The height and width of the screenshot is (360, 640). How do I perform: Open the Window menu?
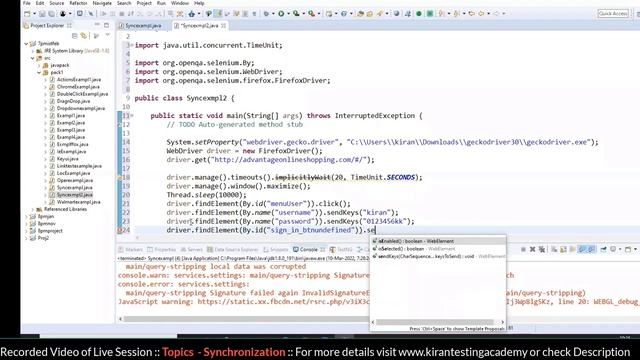click(180, 3)
